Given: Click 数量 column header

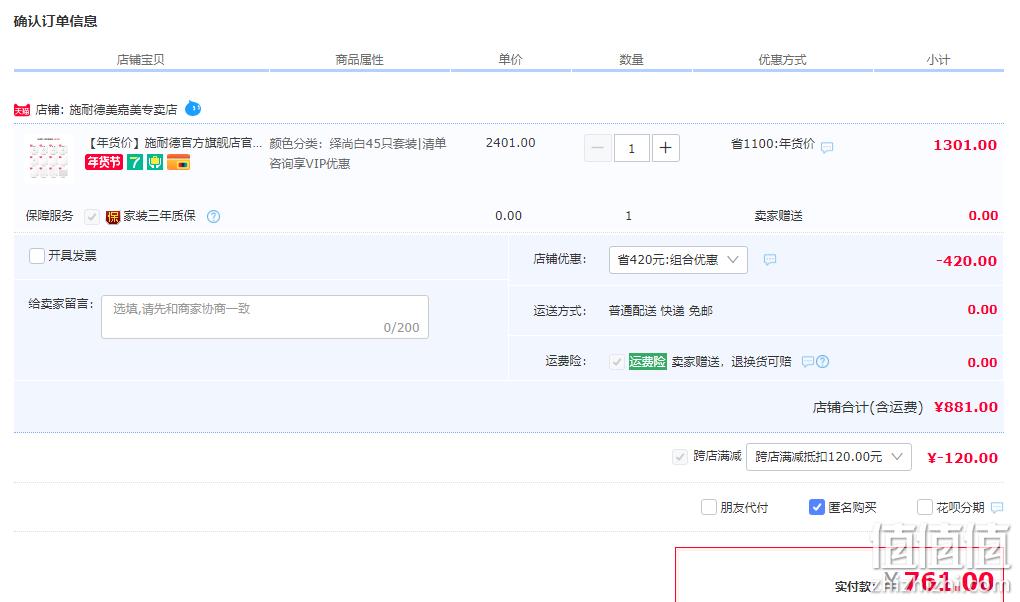Looking at the screenshot, I should (631, 60).
